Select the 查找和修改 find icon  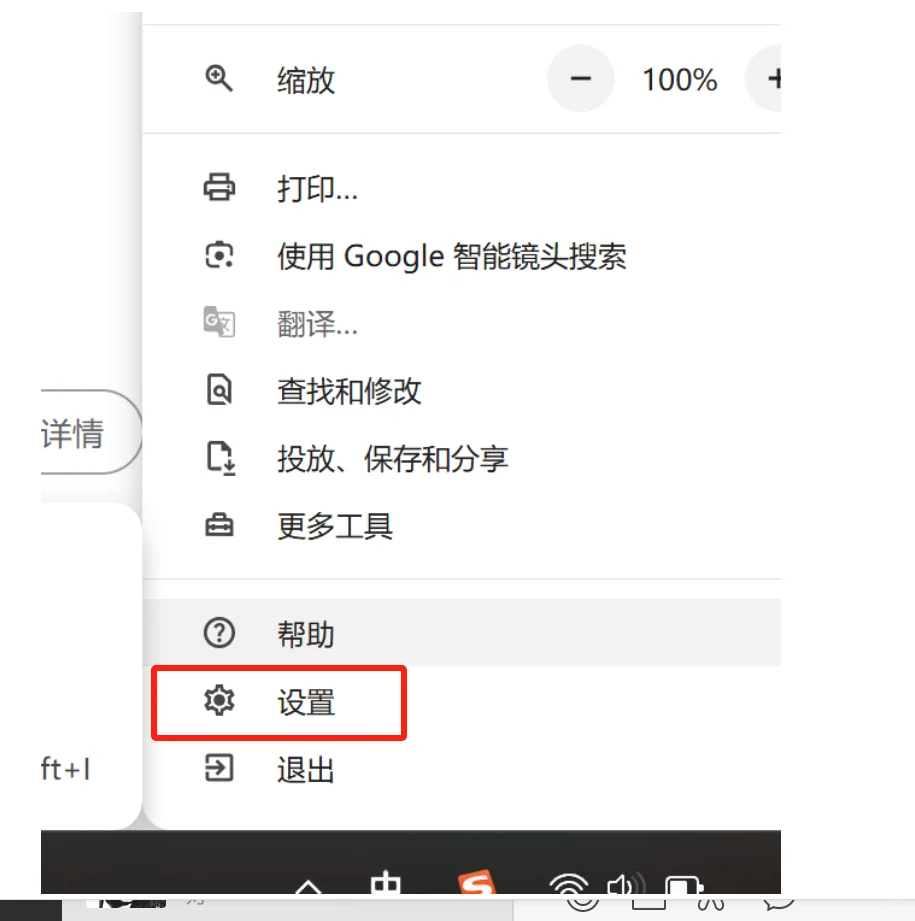(x=220, y=390)
